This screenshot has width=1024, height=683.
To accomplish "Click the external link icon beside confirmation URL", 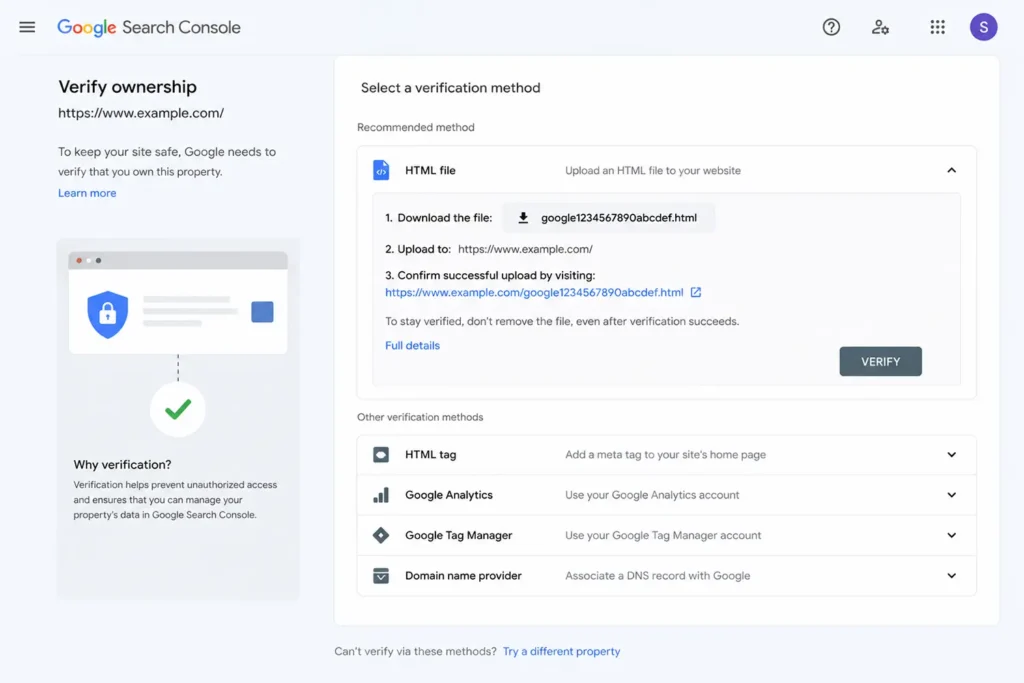I will pos(696,293).
